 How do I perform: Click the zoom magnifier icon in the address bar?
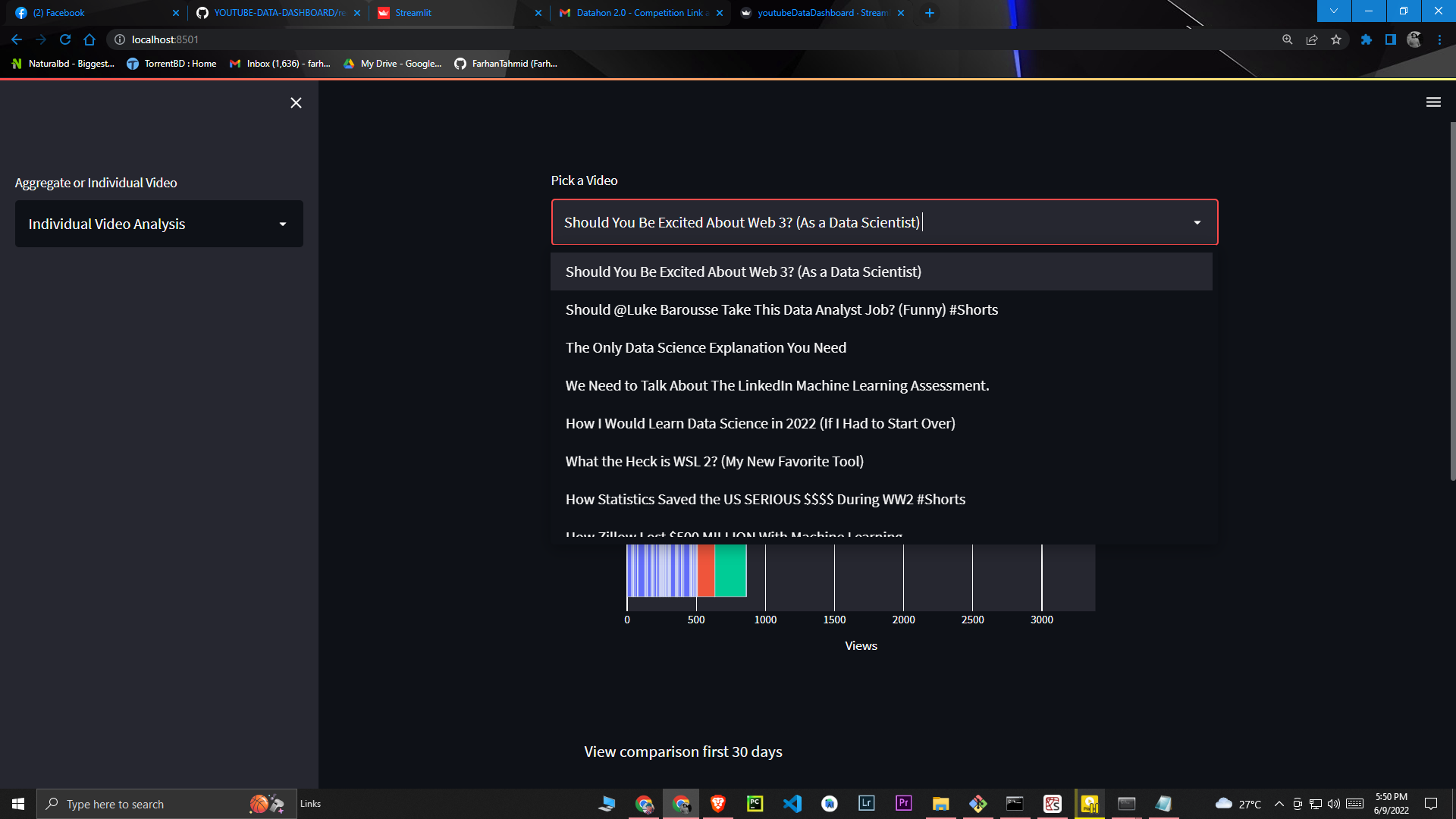pyautogui.click(x=1287, y=39)
